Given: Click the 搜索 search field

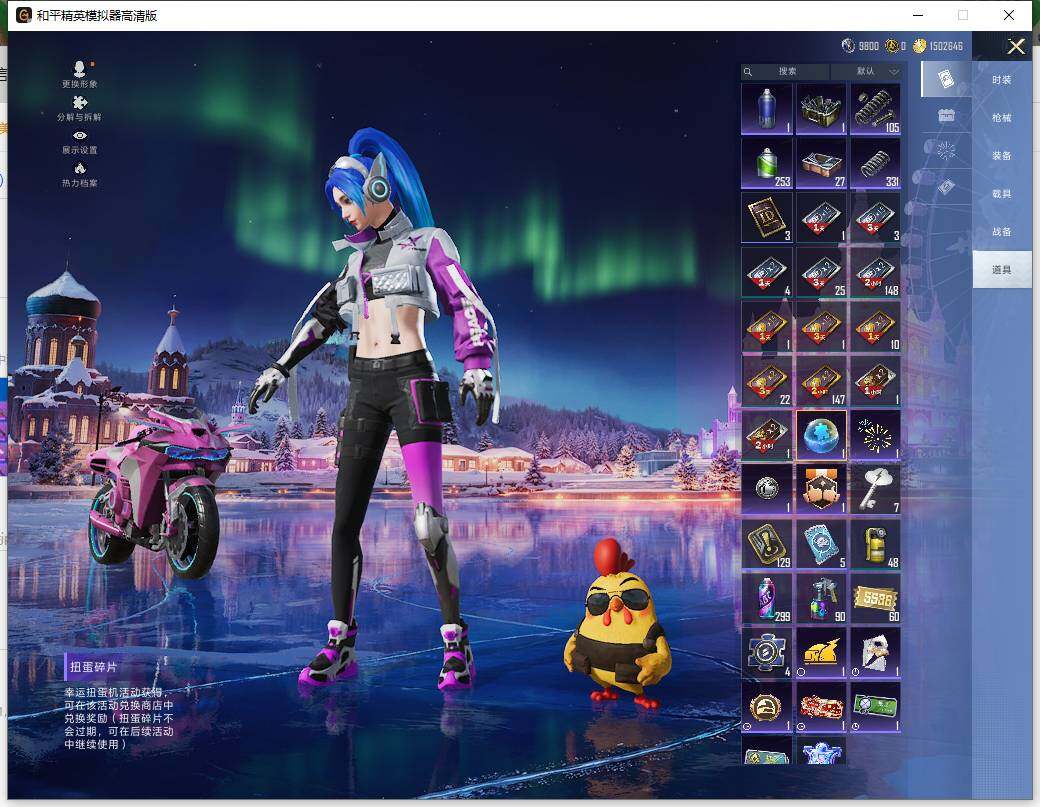Looking at the screenshot, I should (x=785, y=71).
